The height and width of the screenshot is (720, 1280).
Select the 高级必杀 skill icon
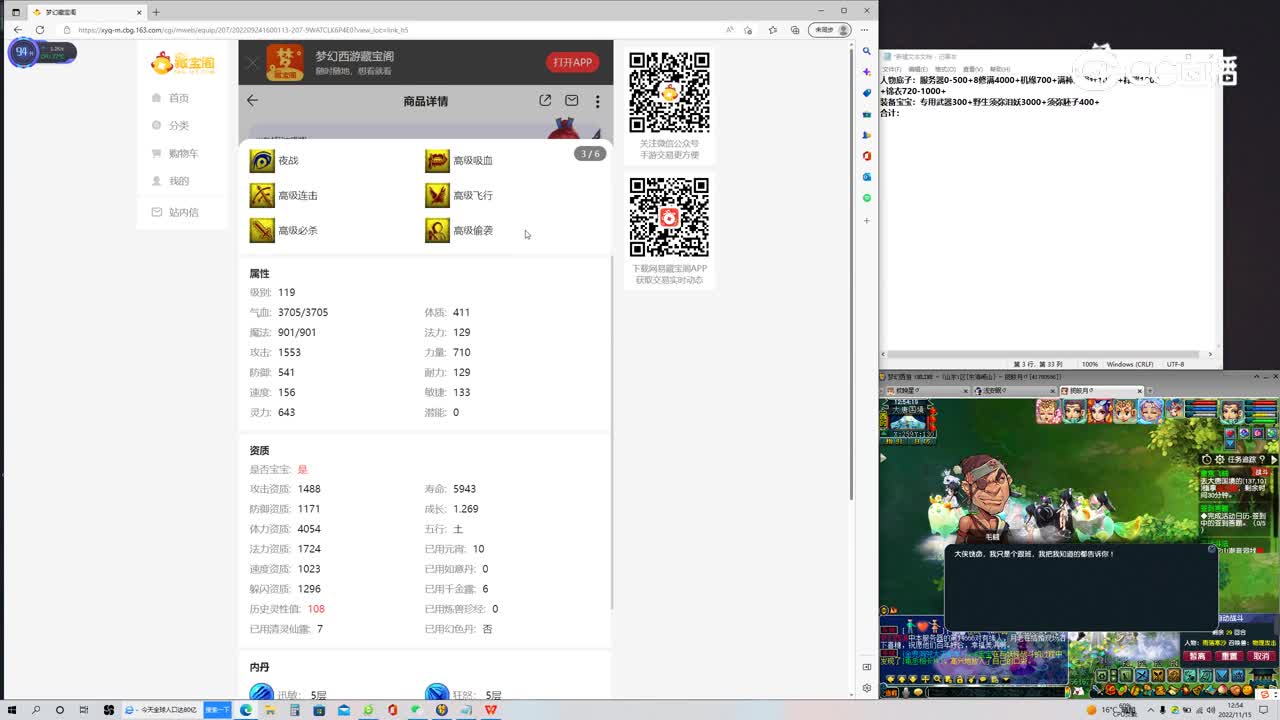point(262,231)
